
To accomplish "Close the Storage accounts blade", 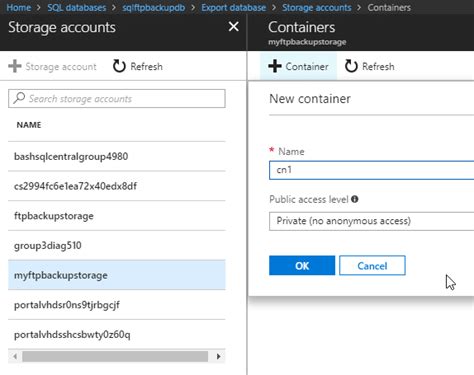I will 234,27.
